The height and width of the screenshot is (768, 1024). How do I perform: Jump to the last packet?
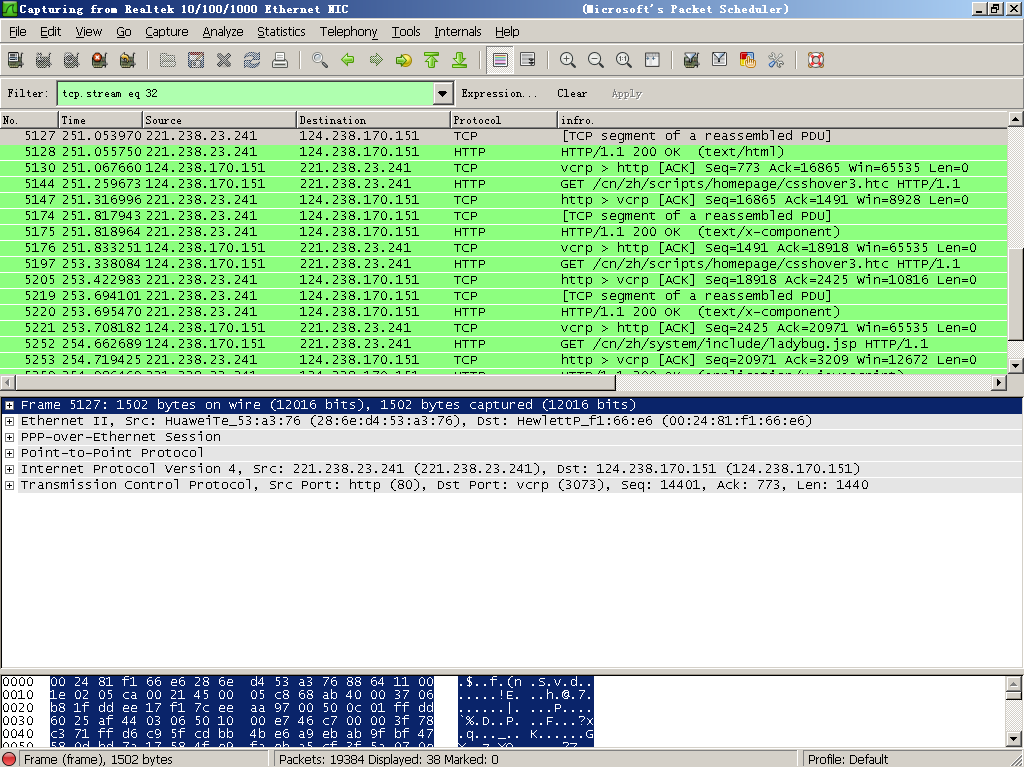point(460,60)
